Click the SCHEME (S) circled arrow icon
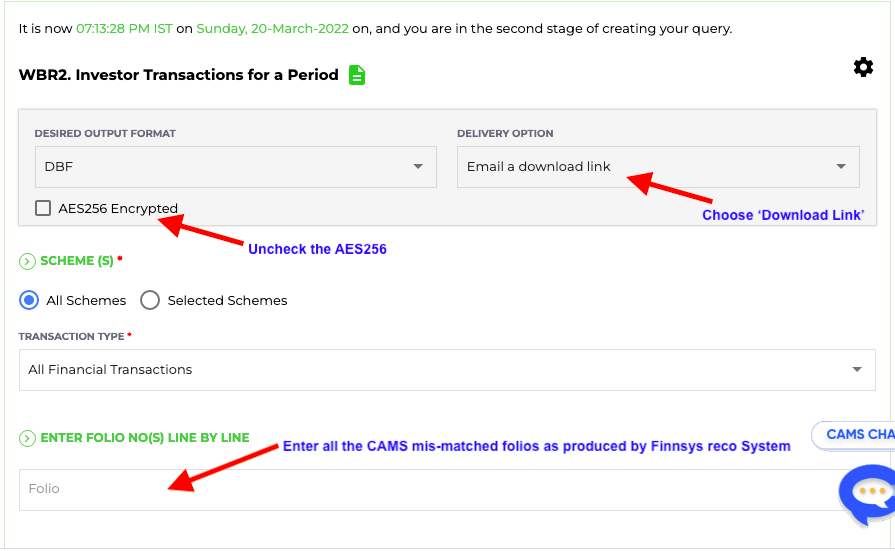Viewport: 895px width, 551px height. (27, 262)
